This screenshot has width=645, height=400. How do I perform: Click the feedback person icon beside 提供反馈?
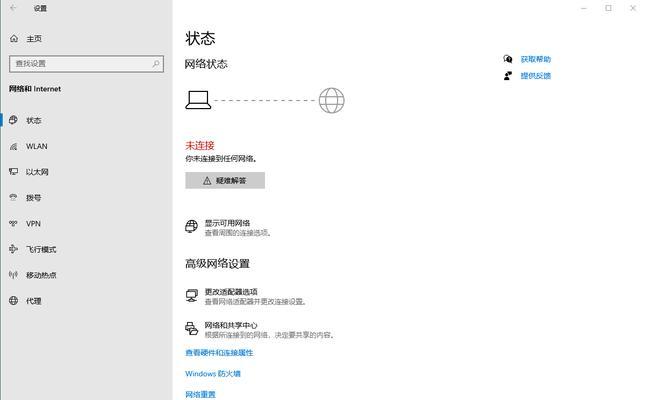click(x=508, y=76)
